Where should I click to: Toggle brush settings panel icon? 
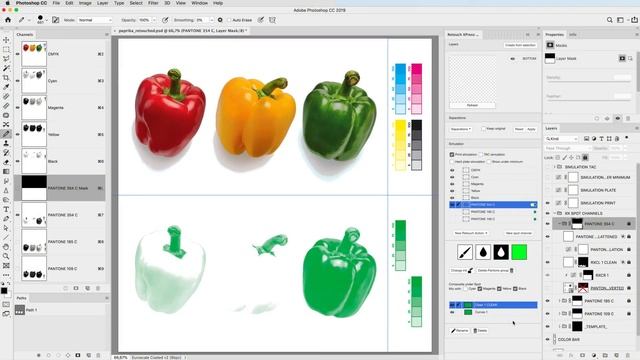56,20
